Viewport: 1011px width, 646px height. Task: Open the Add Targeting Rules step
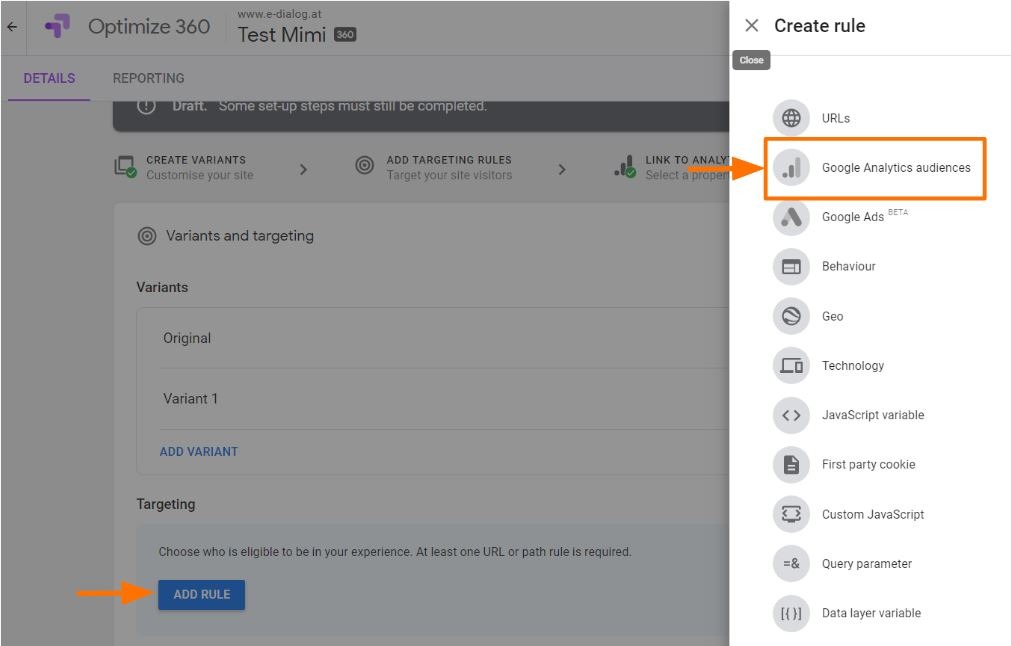click(x=448, y=167)
